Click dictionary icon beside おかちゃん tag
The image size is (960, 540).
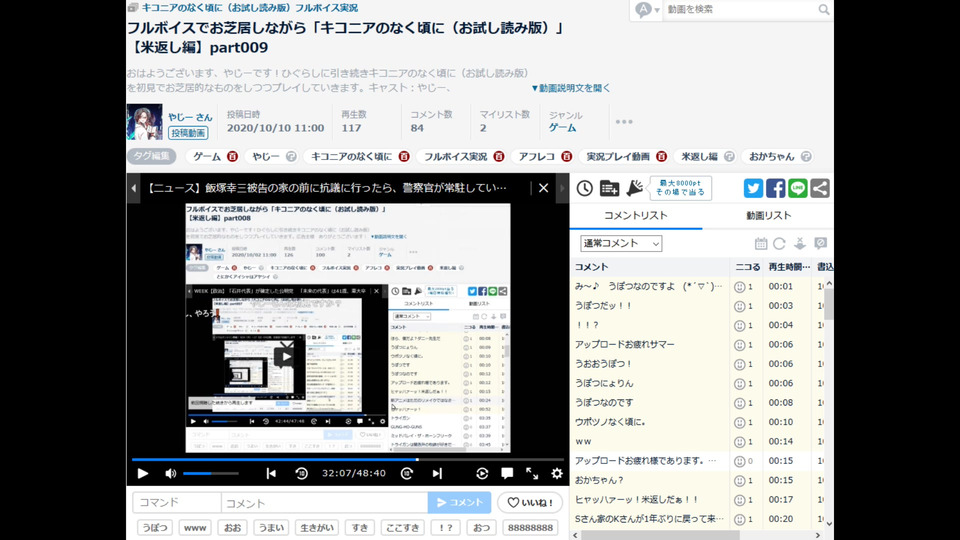point(806,157)
